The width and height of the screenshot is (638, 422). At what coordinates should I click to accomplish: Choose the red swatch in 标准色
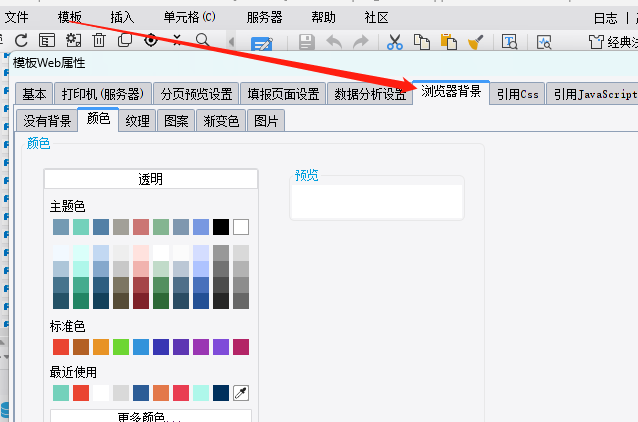point(61,347)
